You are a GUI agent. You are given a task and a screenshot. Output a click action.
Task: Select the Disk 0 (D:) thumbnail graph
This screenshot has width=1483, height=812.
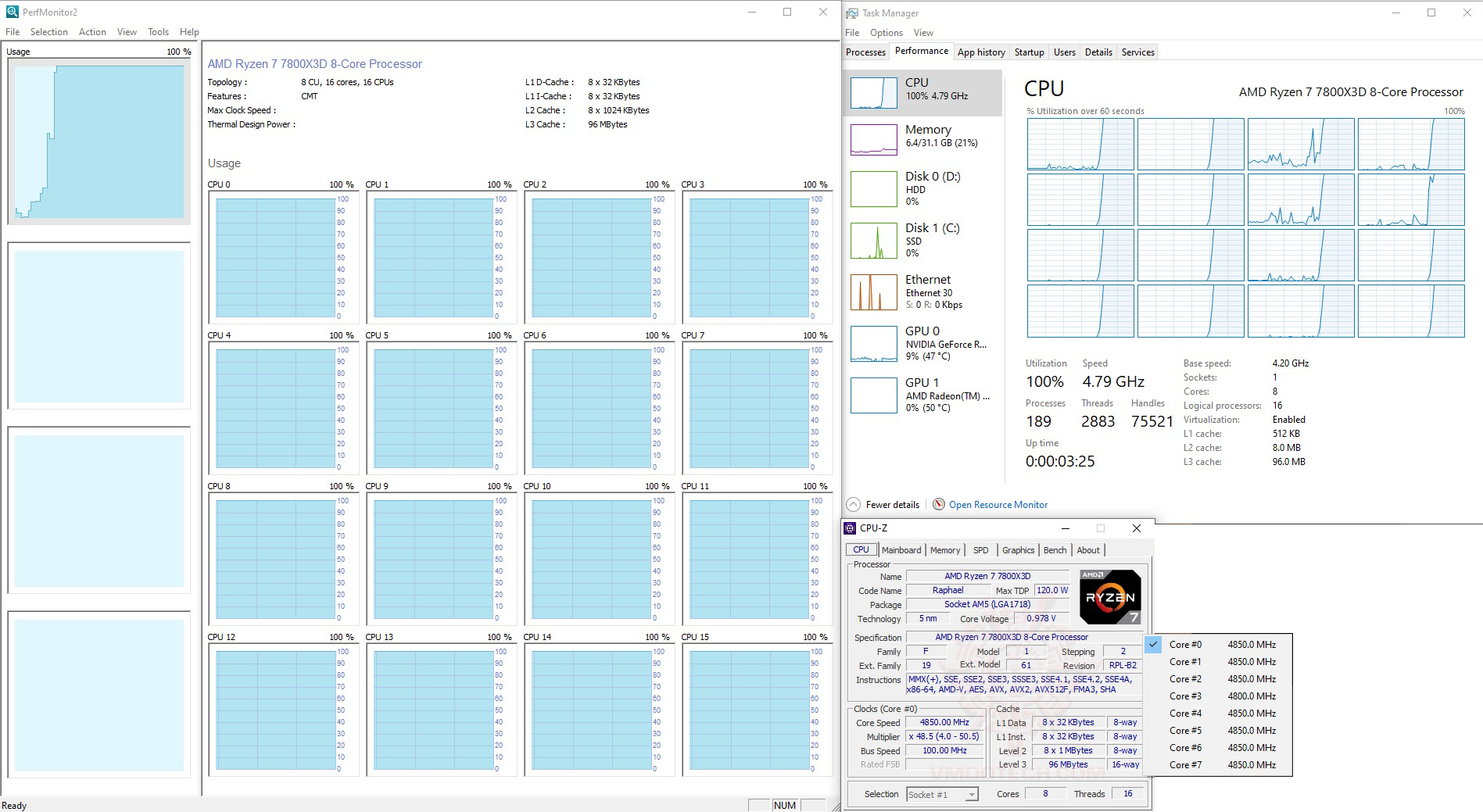pos(873,189)
